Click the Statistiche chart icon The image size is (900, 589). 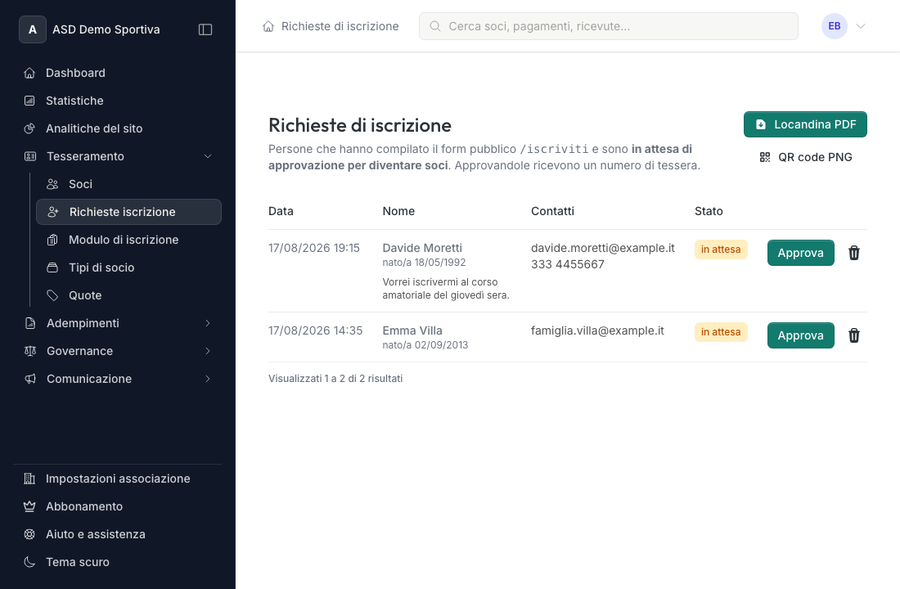30,100
